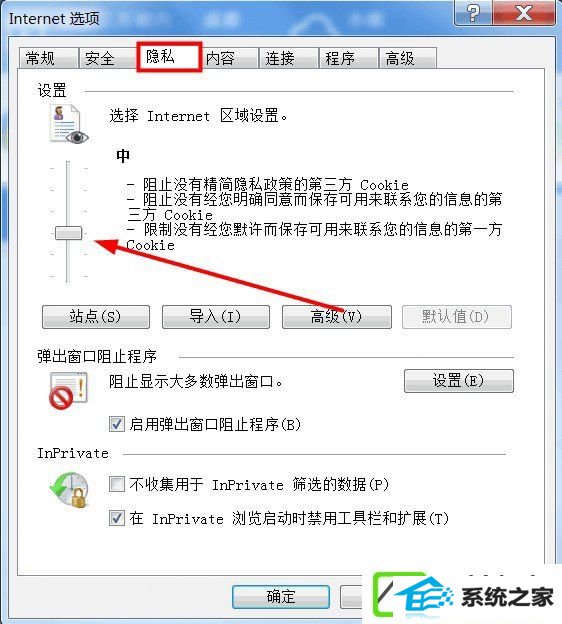Confirm with the 确定 button
562x624 pixels.
tap(281, 597)
